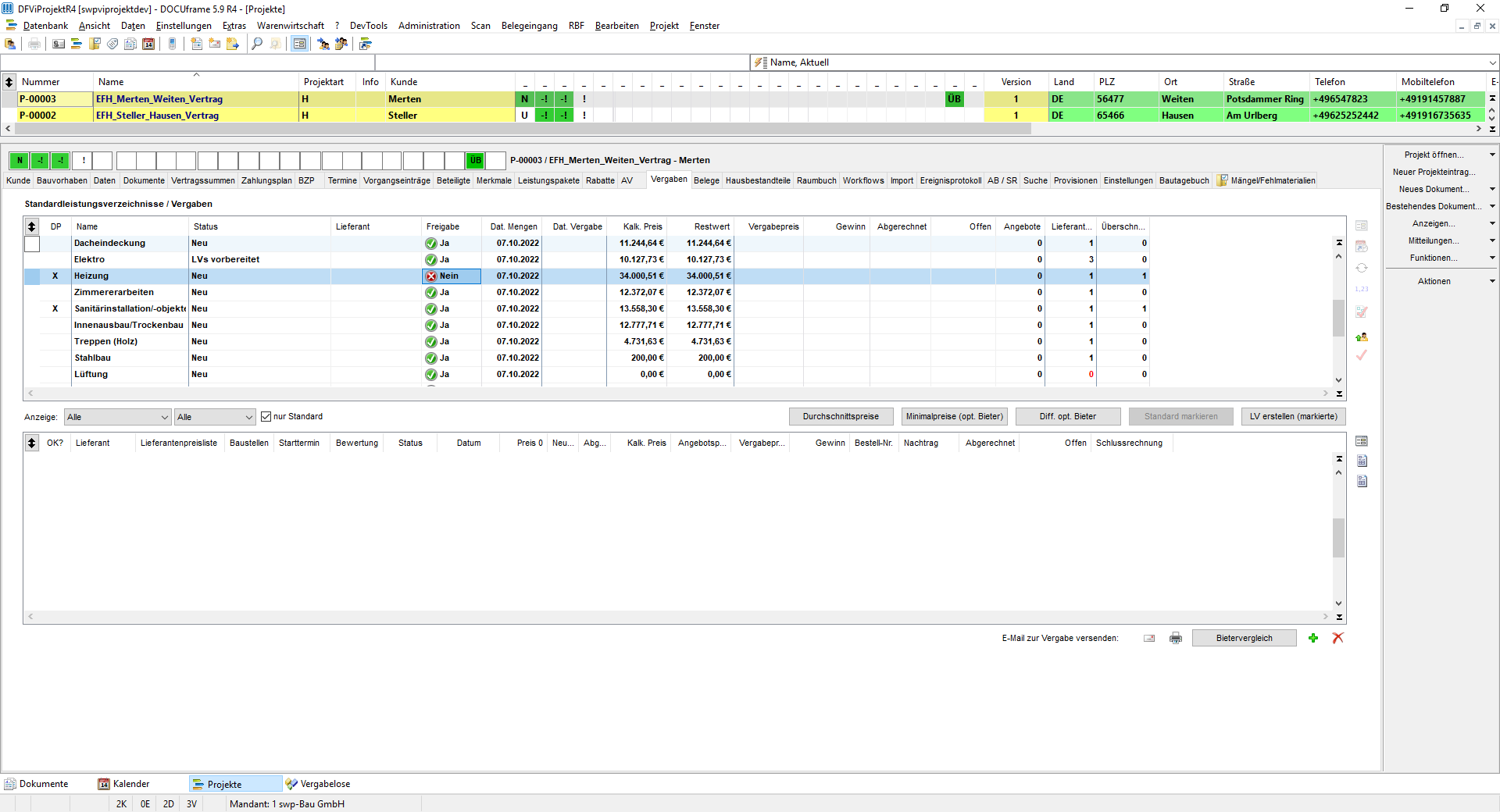
Task: Click the Vergaben table vertical scrollbar thumb
Action: pos(1338,317)
